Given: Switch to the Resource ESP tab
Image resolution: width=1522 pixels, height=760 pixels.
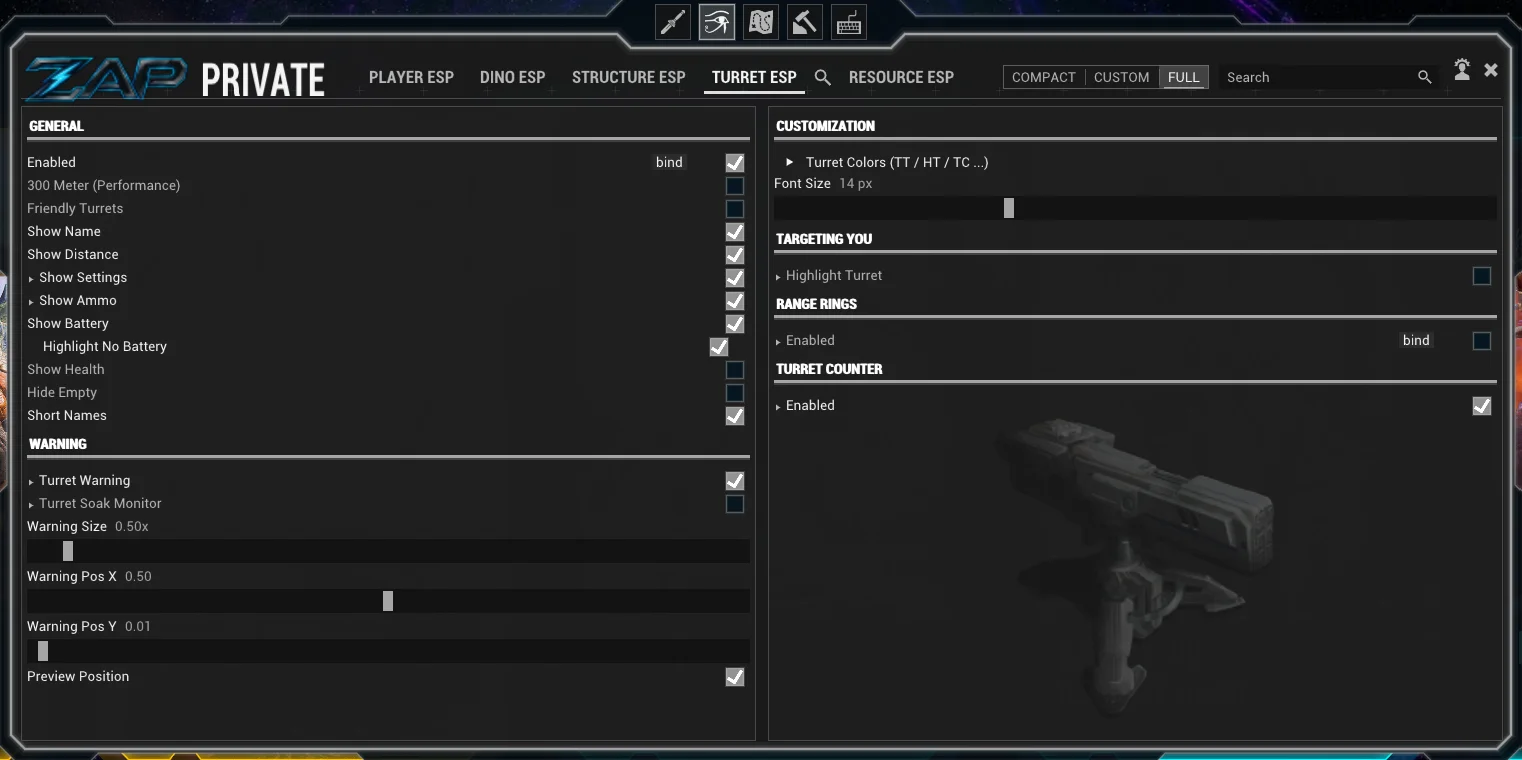Looking at the screenshot, I should (x=901, y=77).
